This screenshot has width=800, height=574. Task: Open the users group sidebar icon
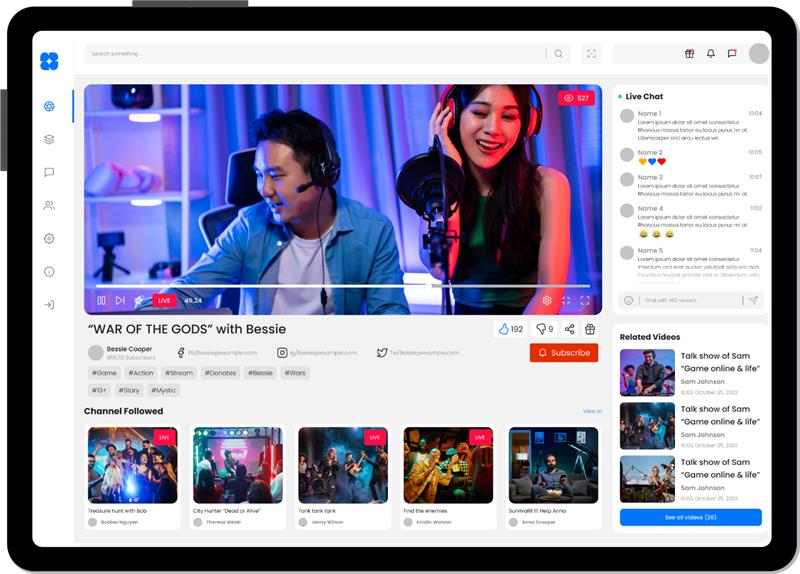49,206
